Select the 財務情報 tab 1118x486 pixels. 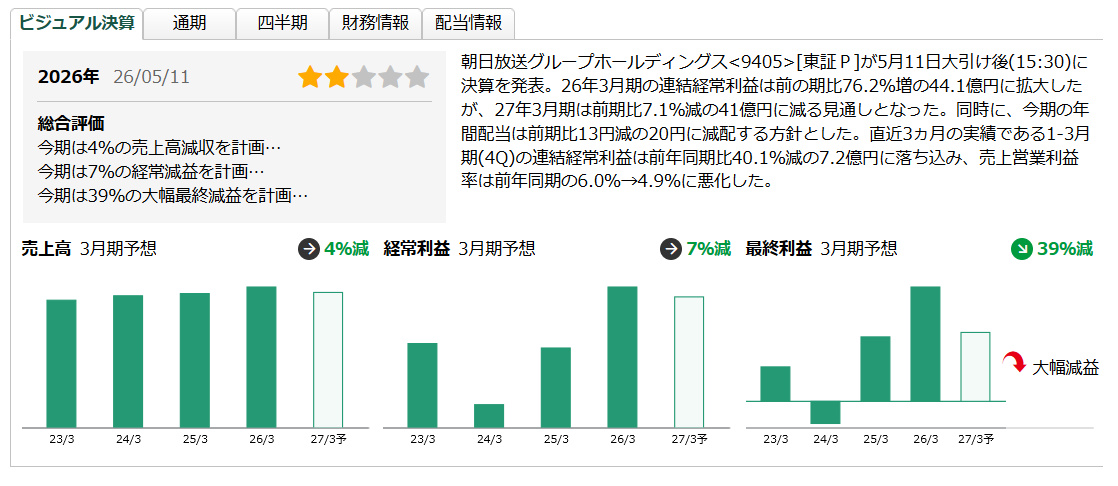[x=375, y=23]
